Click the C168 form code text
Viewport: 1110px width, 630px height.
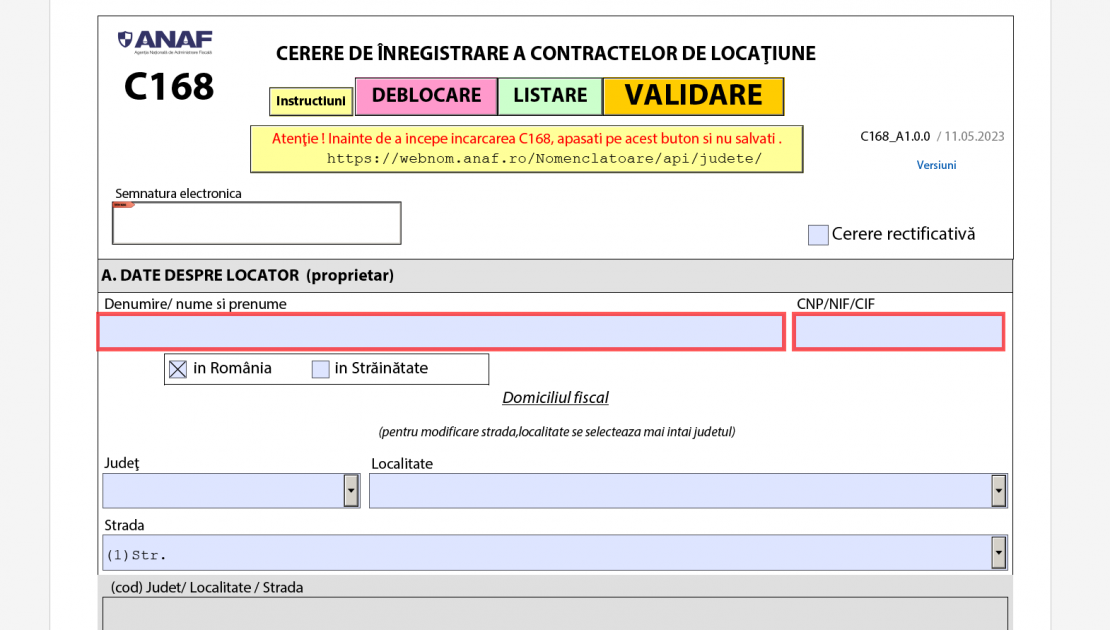coord(168,86)
